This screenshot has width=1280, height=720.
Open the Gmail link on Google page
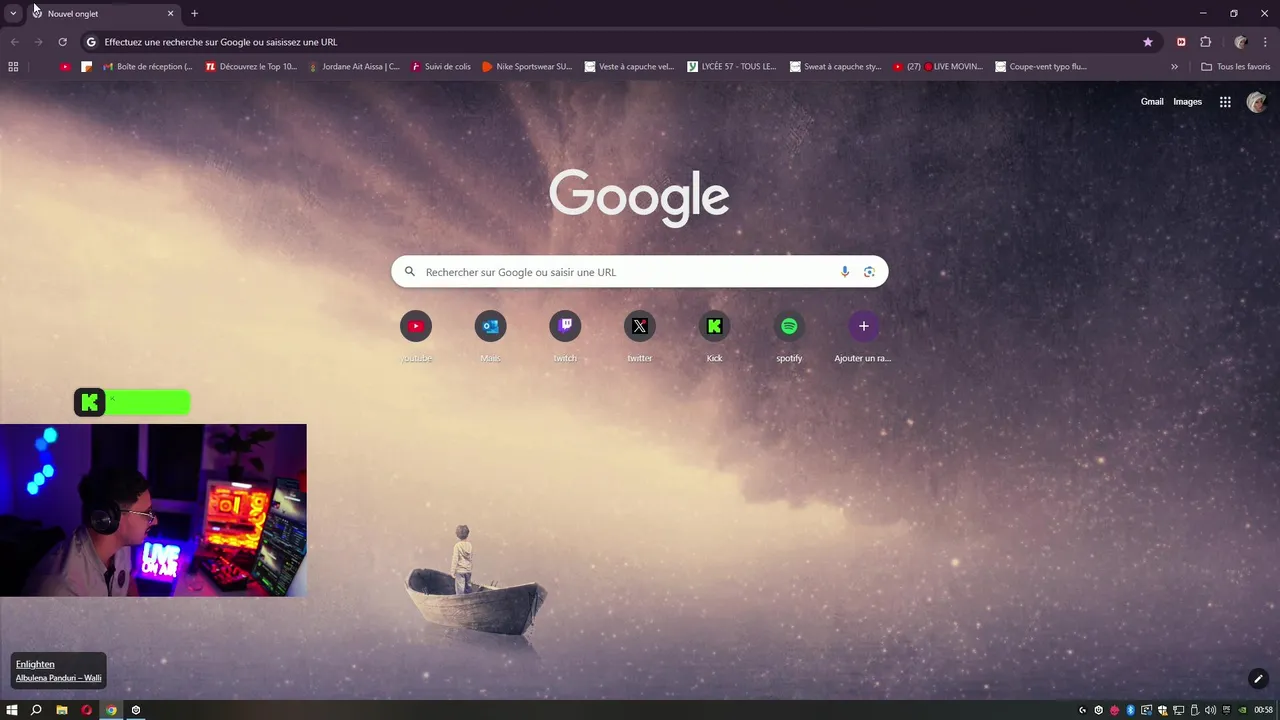[1152, 102]
